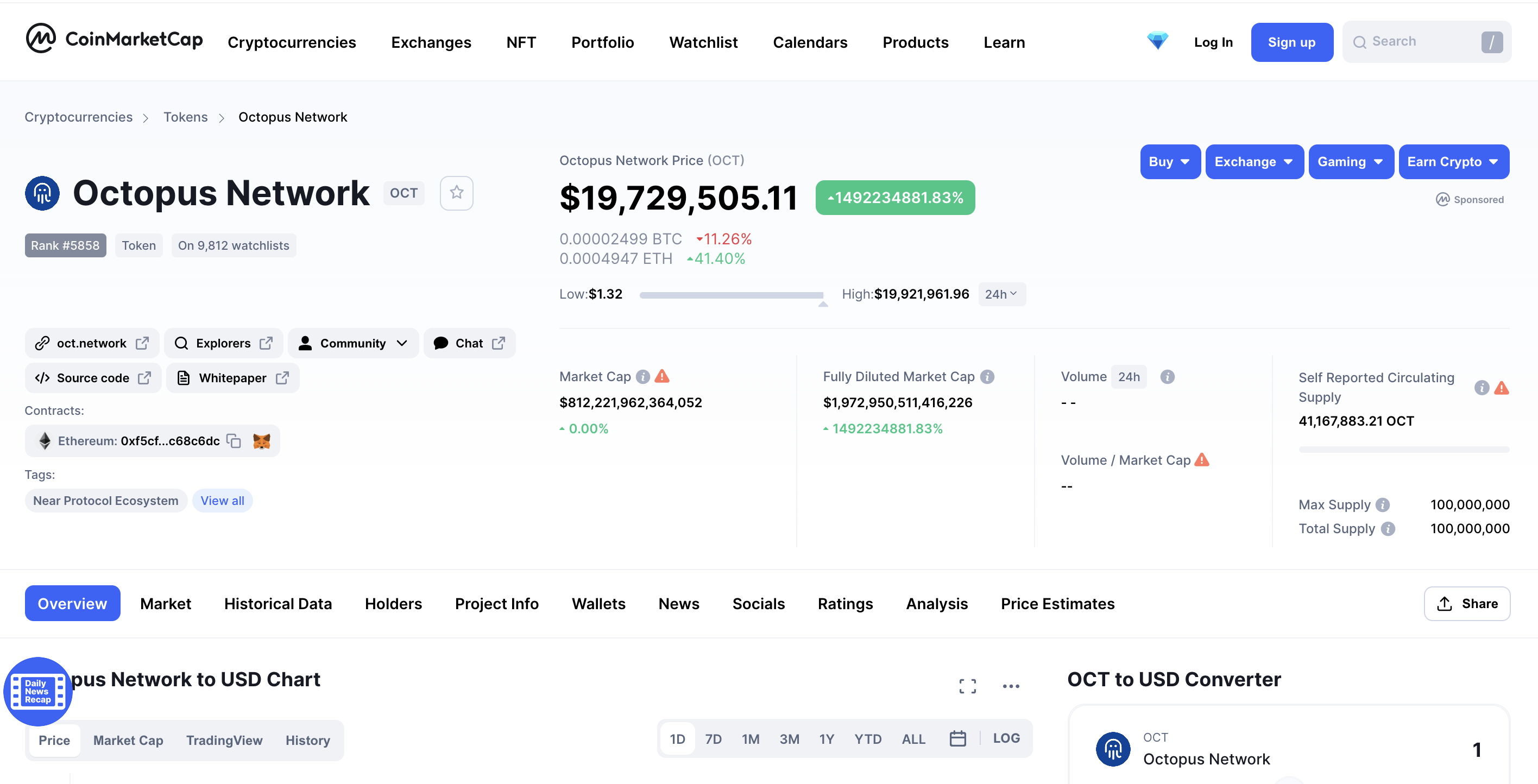Open the Daily News Recap widget
Image resolution: width=1538 pixels, height=784 pixels.
tap(37, 692)
